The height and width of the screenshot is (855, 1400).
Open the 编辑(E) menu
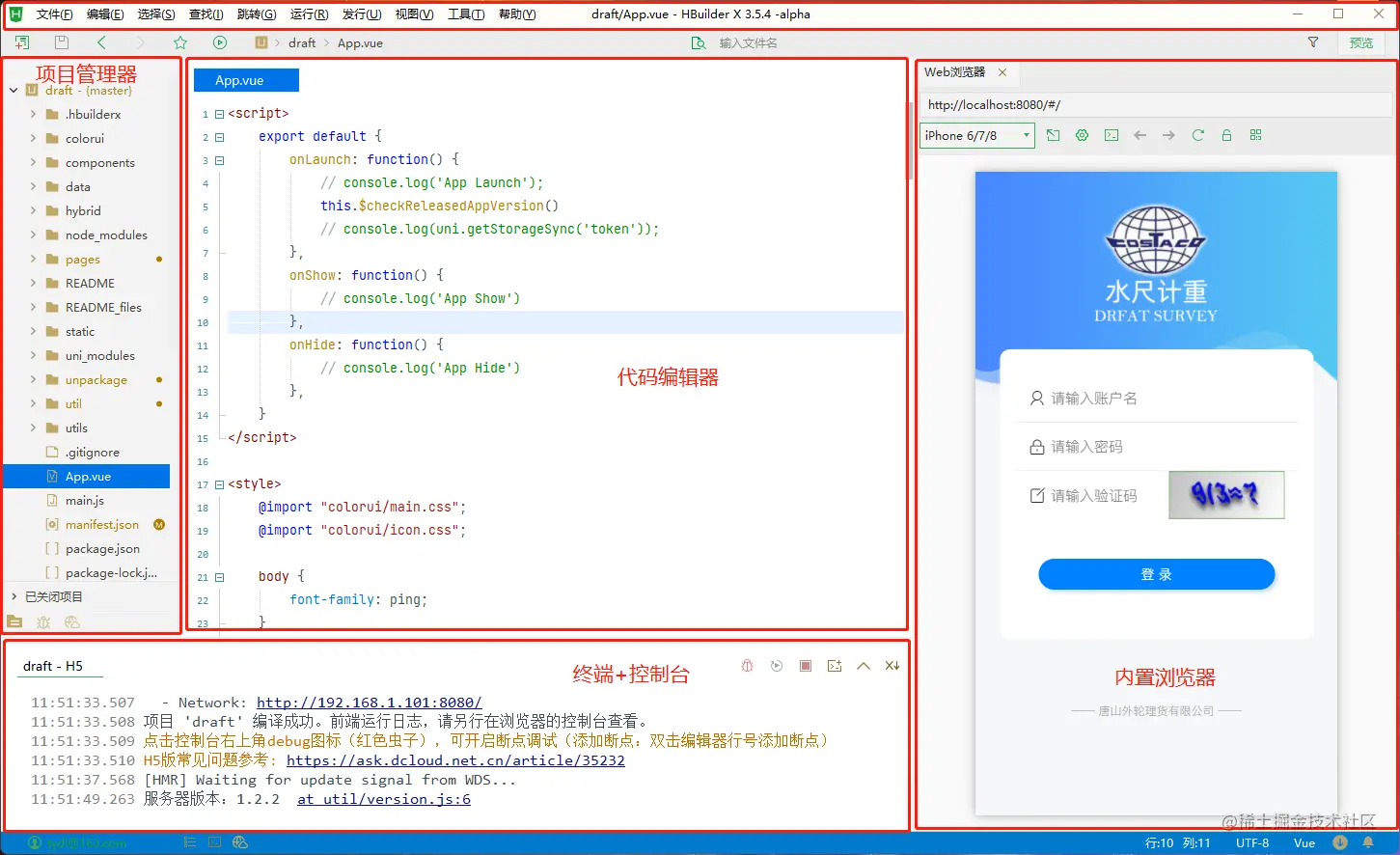[x=105, y=14]
